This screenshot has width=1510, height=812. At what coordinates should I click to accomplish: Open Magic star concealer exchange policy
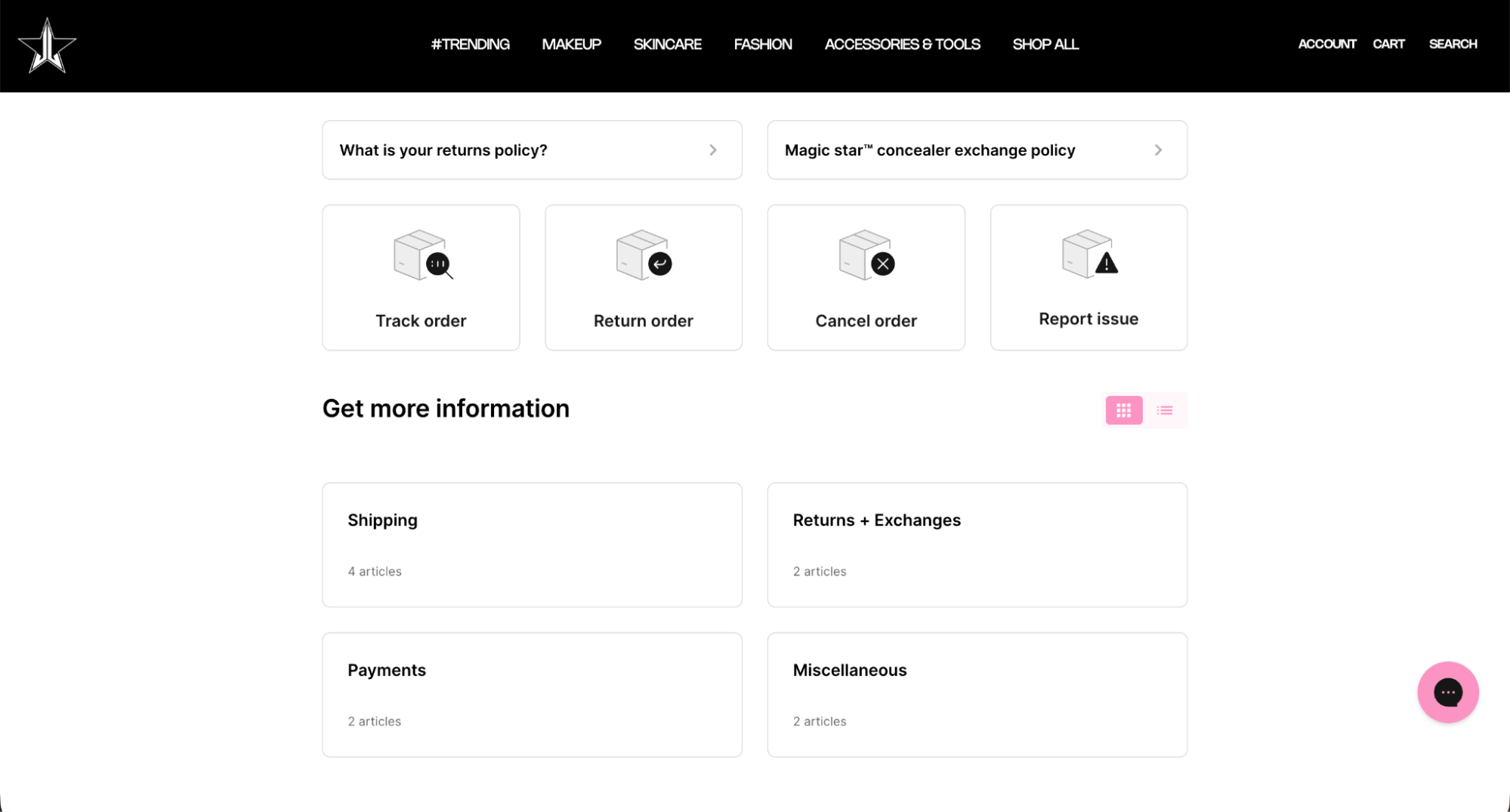977,150
